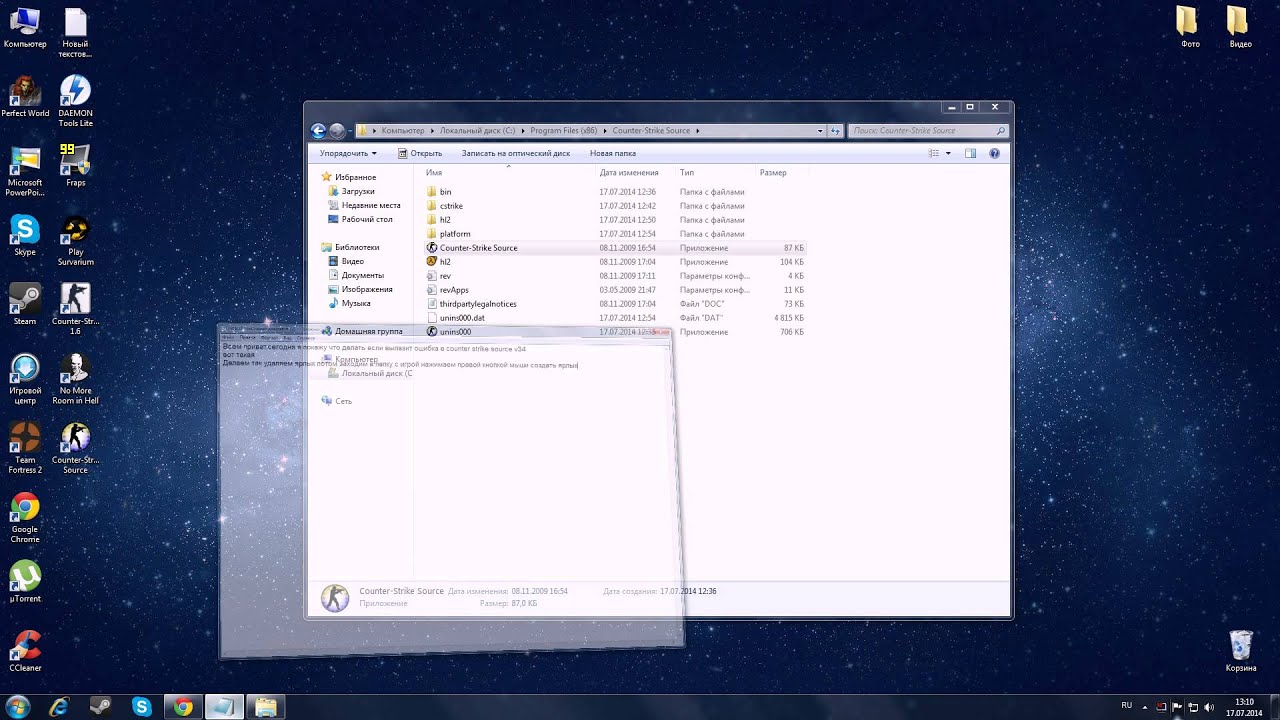The image size is (1280, 720).
Task: Click Записать на оптический диск
Action: (516, 153)
